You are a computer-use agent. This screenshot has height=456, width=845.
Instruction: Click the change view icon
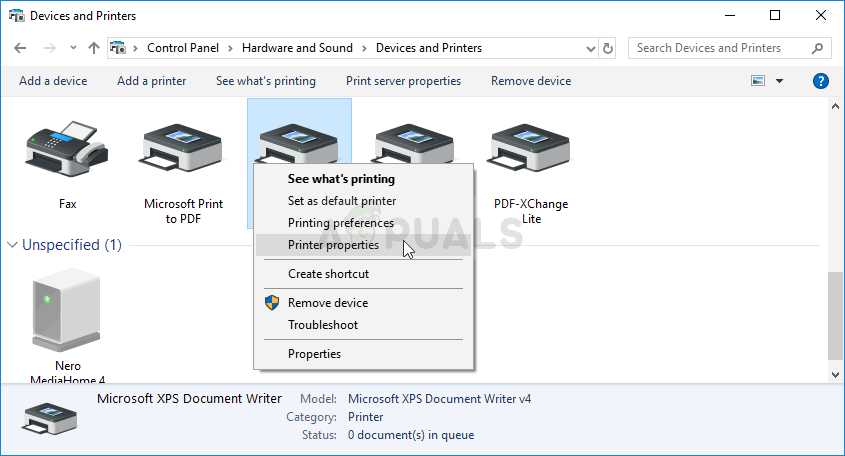[x=758, y=81]
